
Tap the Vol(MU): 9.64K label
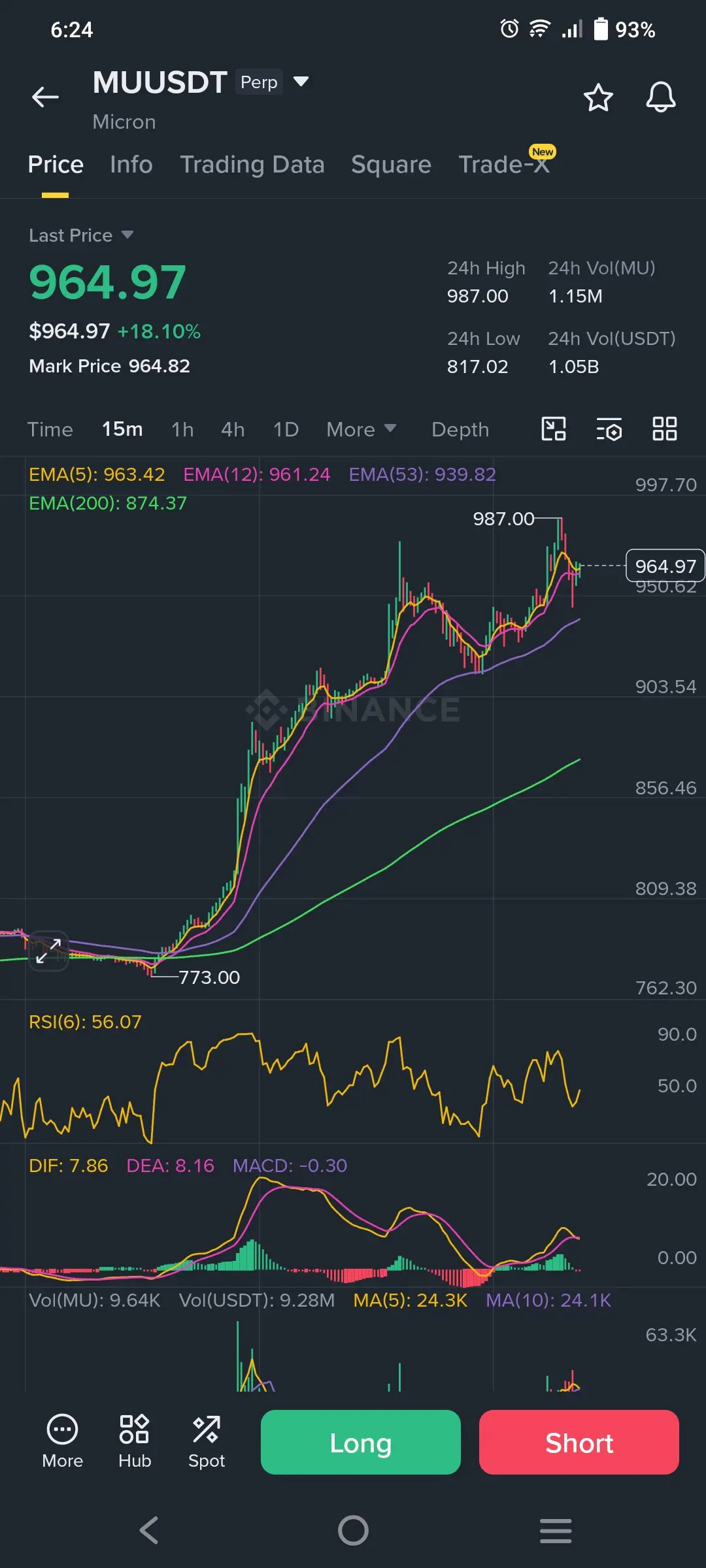pos(95,1300)
